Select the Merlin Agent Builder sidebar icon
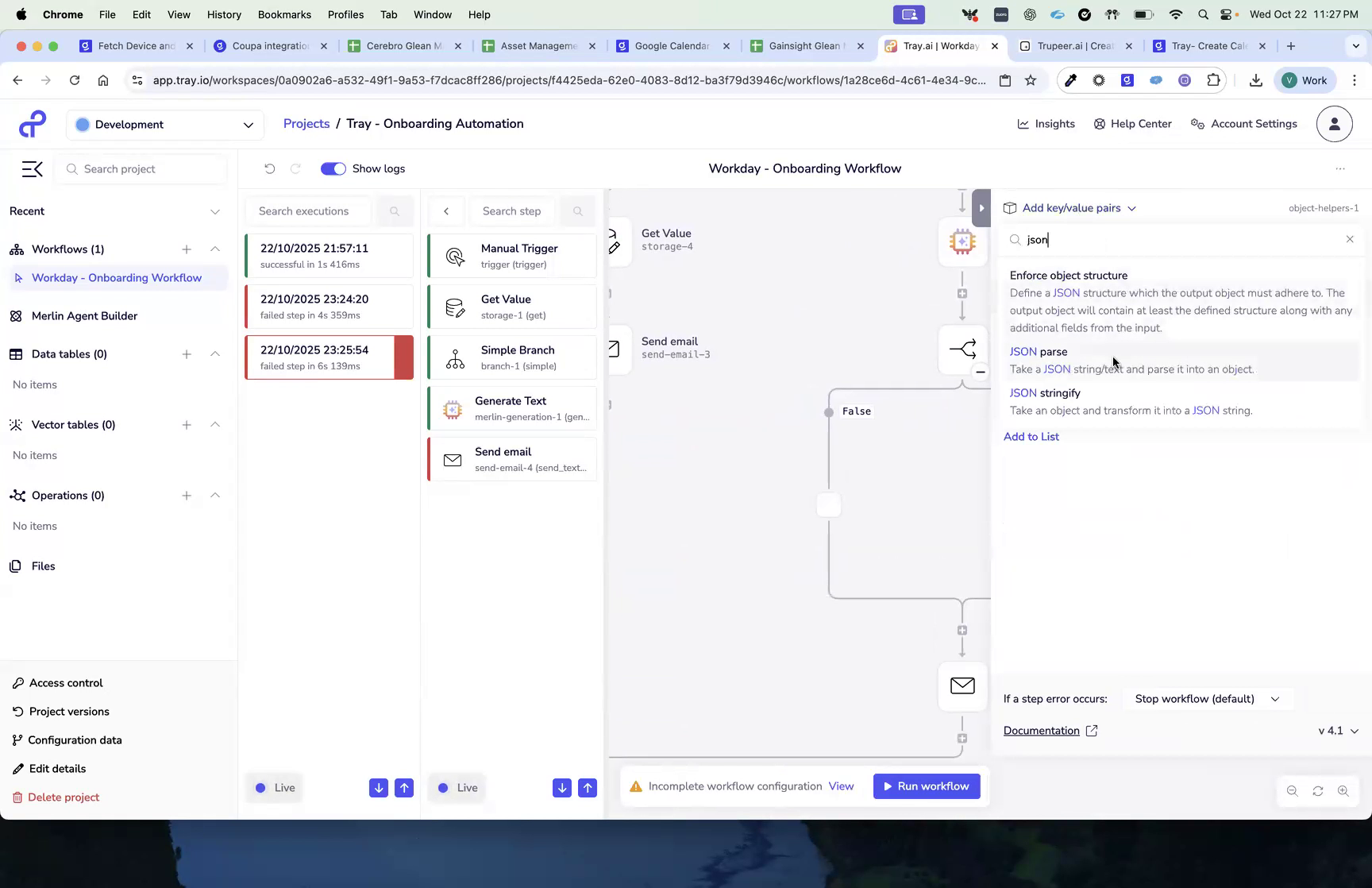1372x888 pixels. (17, 316)
